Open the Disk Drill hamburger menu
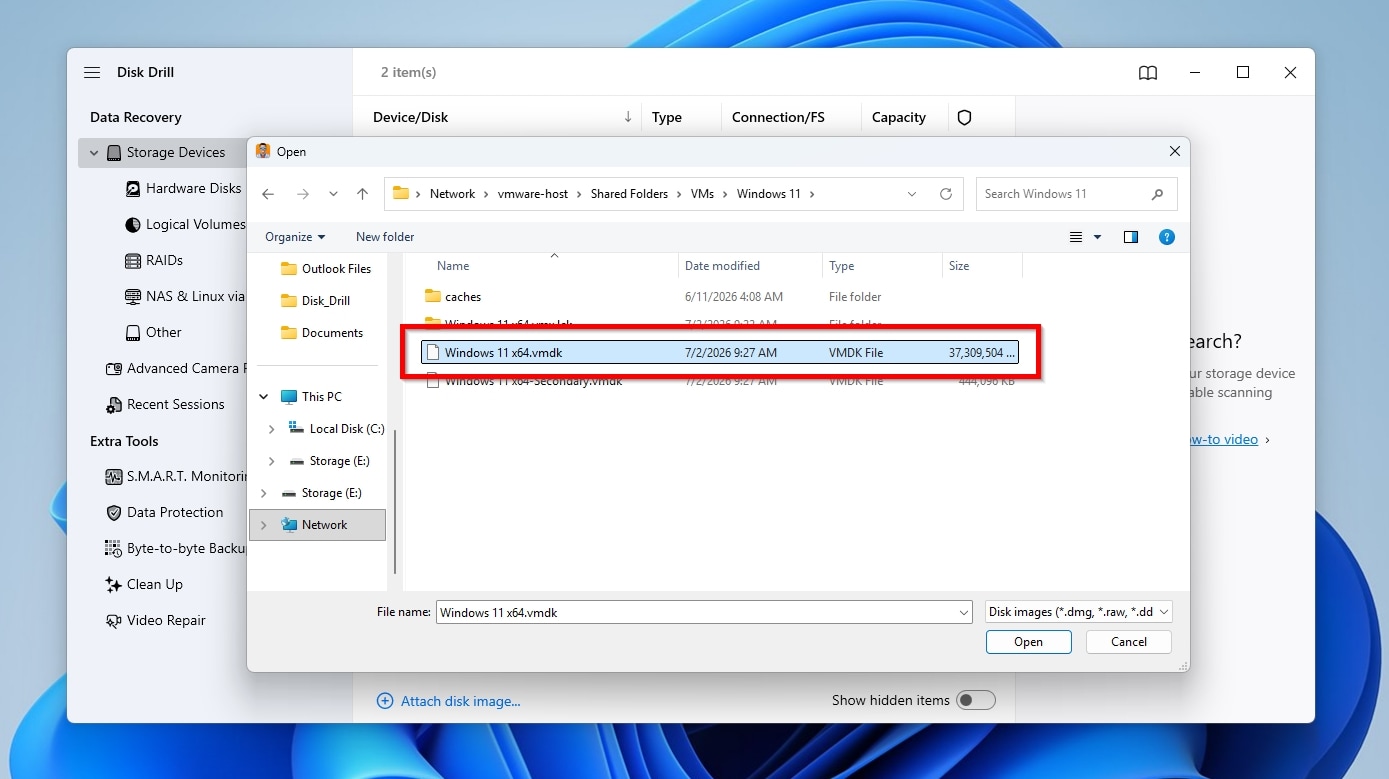 92,72
